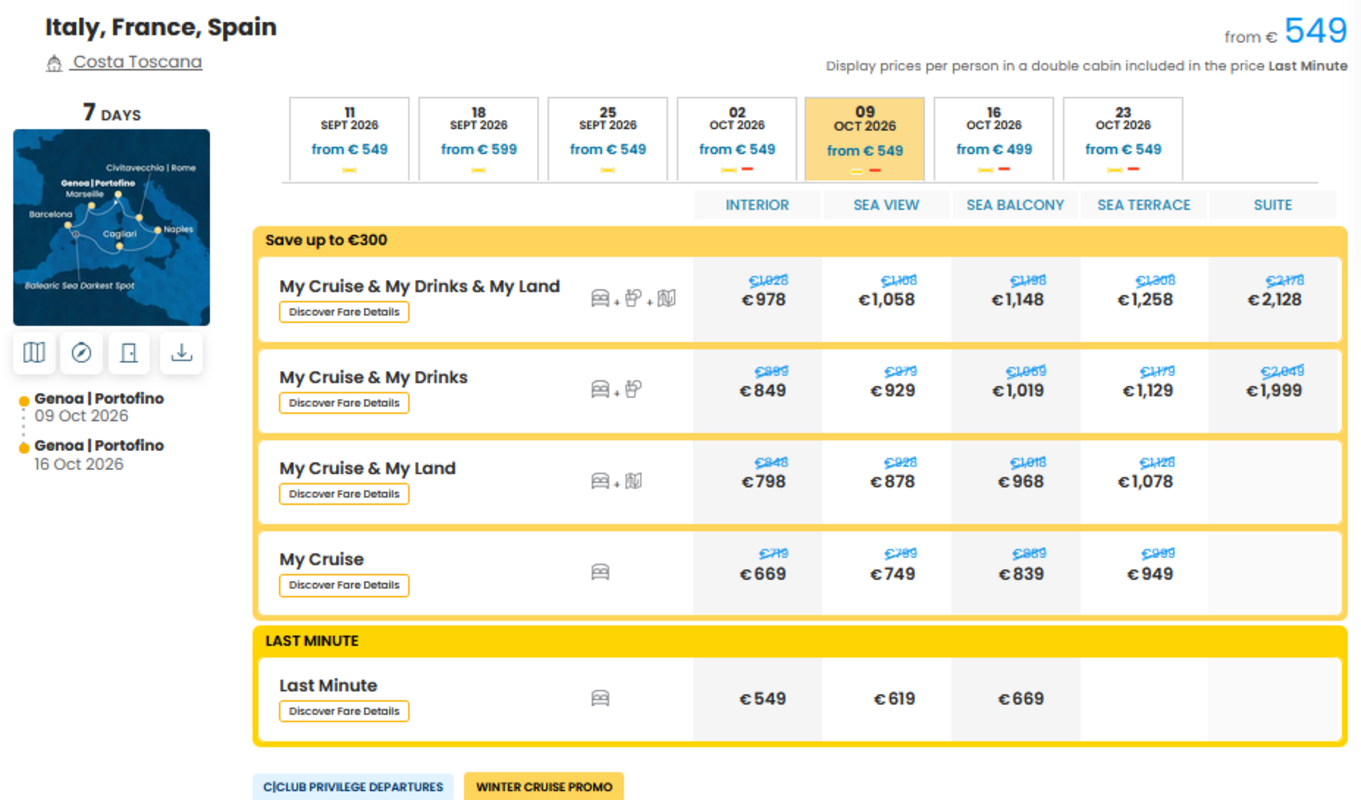Click bed icon in My Cruise row
The image size is (1361, 800).
600,572
